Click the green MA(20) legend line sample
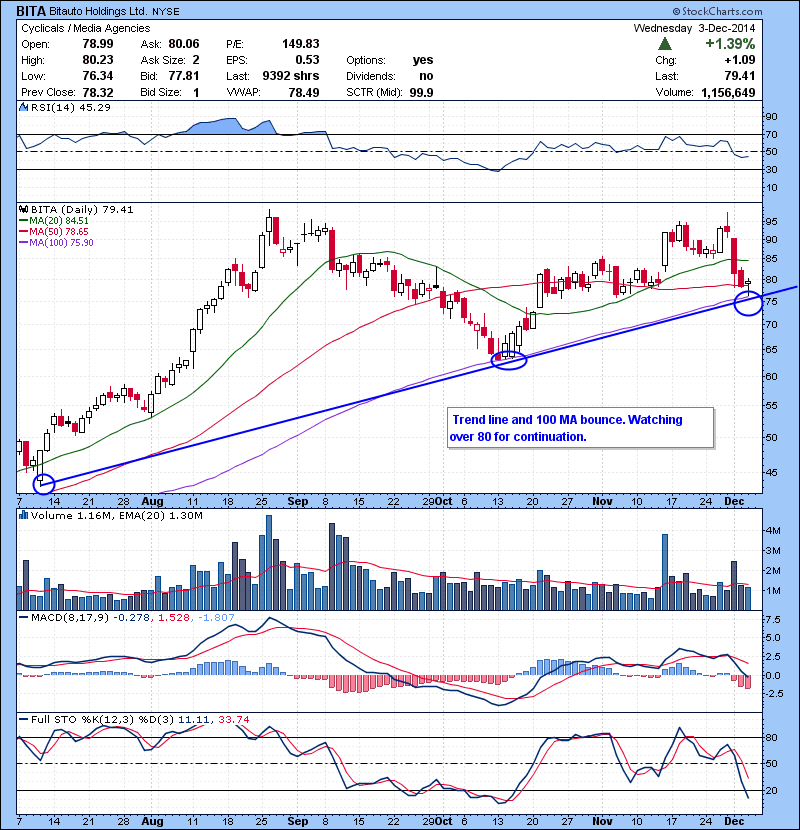 point(23,221)
